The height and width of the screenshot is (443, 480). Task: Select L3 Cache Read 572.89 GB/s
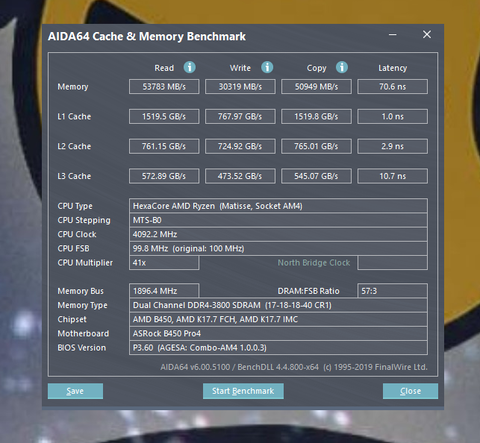[164, 176]
